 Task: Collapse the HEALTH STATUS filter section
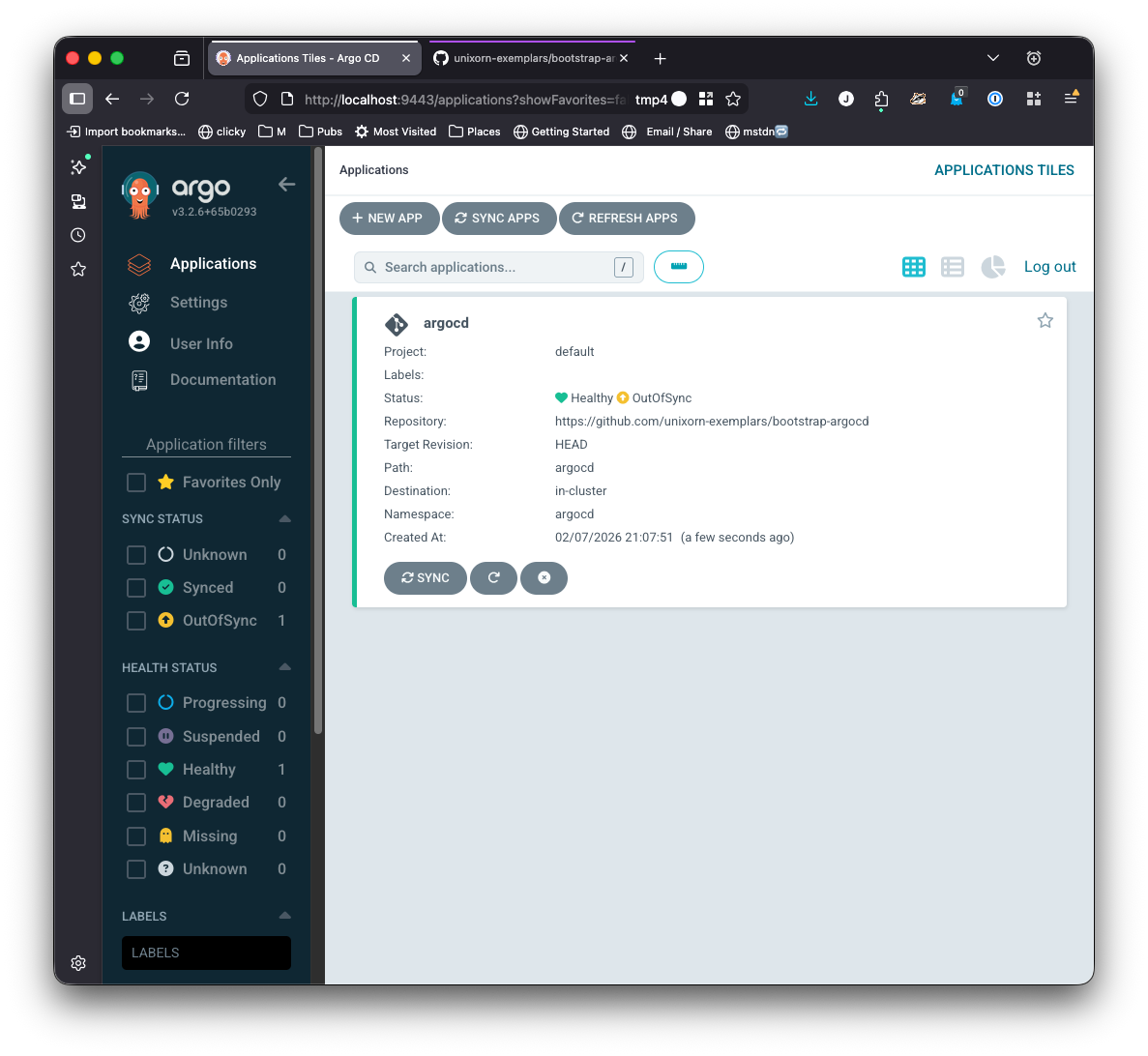click(284, 667)
